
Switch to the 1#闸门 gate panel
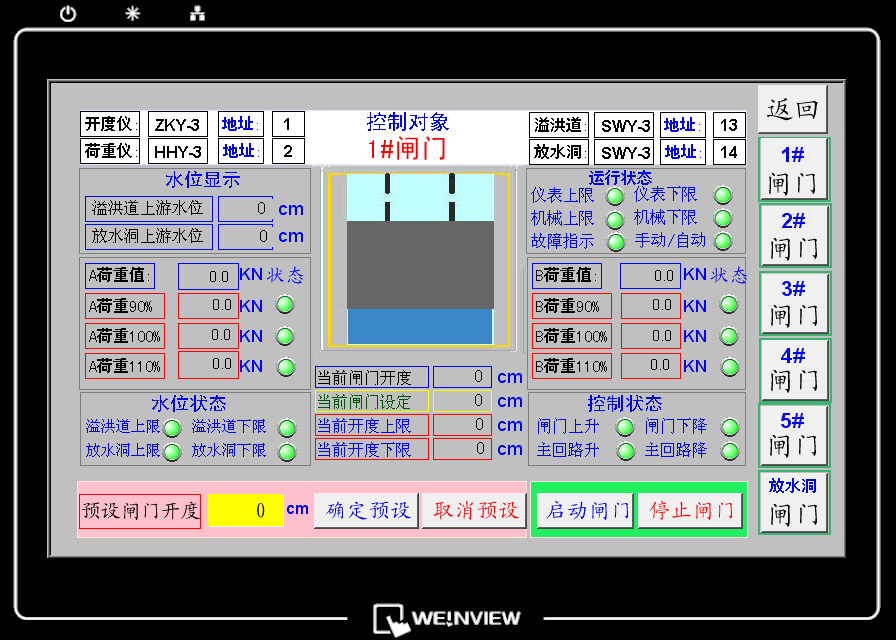coord(793,170)
